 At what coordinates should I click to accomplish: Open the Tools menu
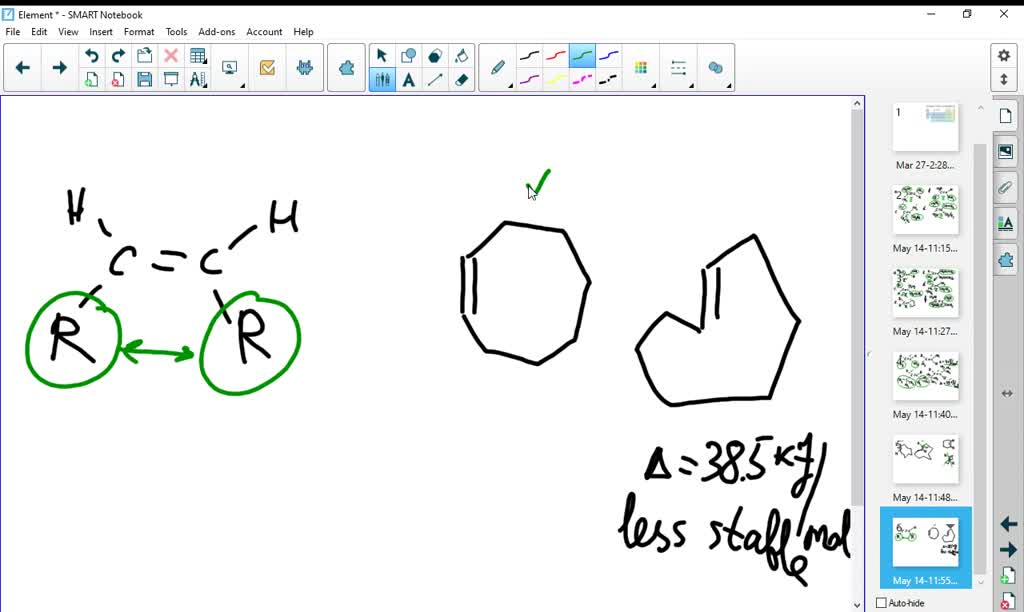point(176,31)
